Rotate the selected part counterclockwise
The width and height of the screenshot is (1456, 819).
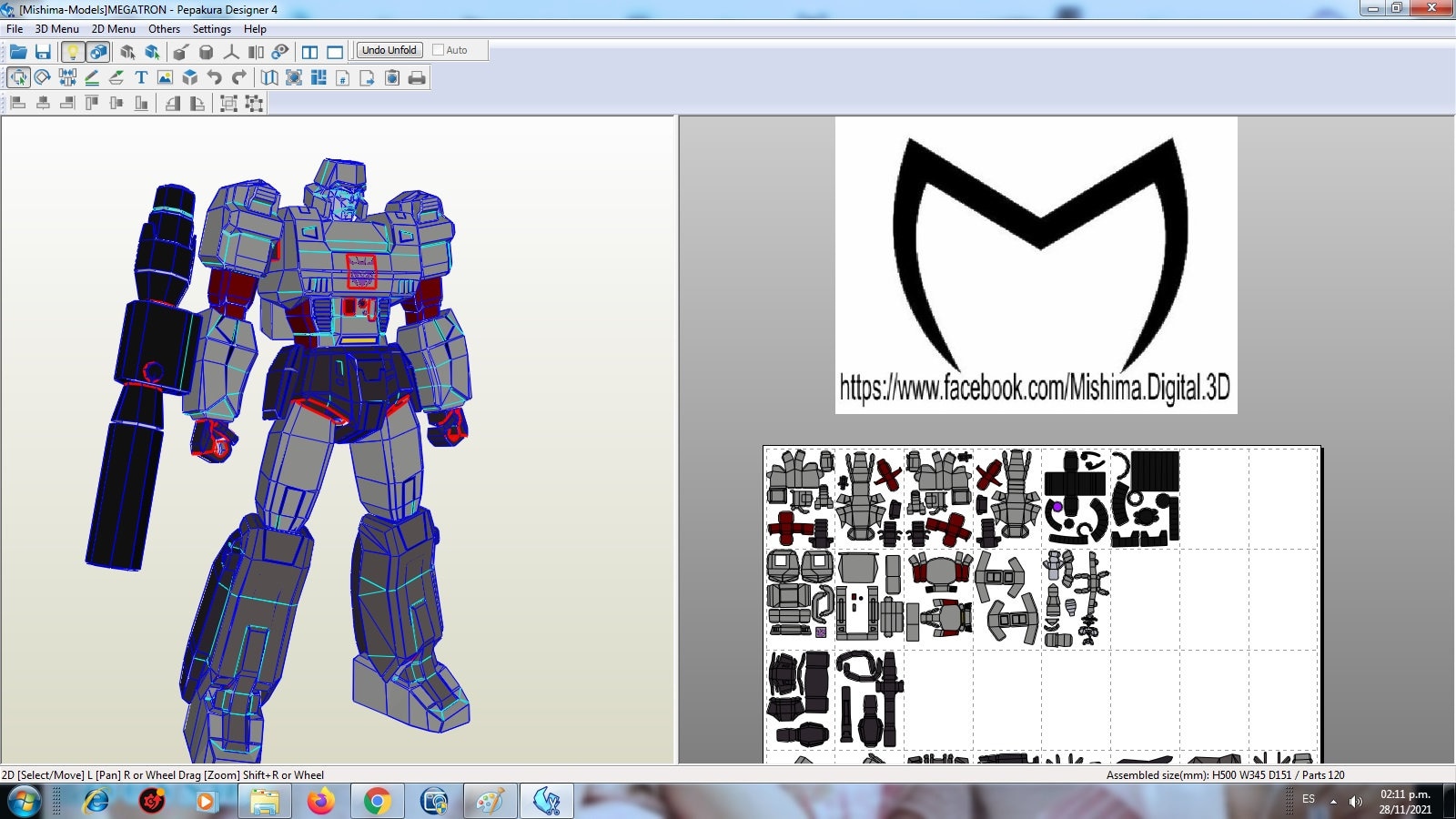(x=173, y=103)
